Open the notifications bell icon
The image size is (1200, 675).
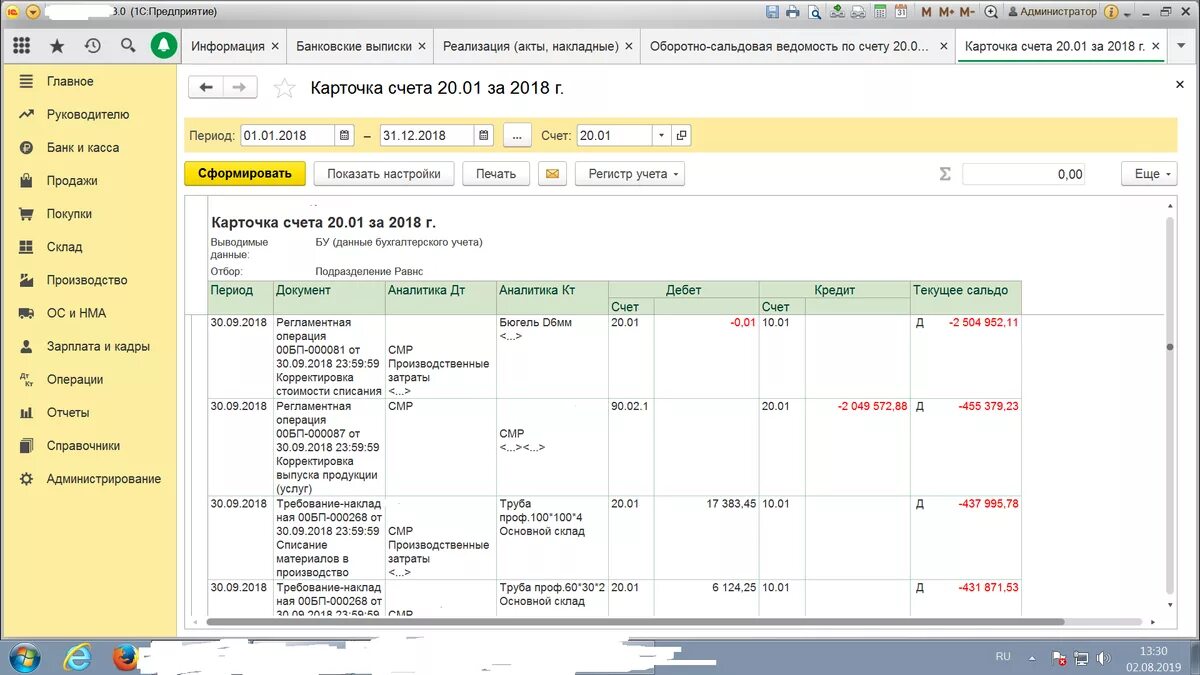(164, 46)
